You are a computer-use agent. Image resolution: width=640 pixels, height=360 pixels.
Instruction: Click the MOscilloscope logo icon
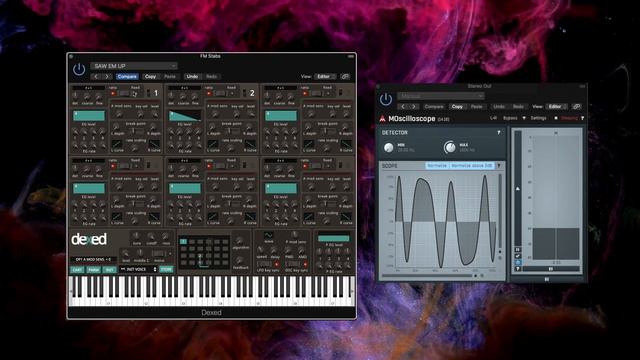tap(382, 119)
